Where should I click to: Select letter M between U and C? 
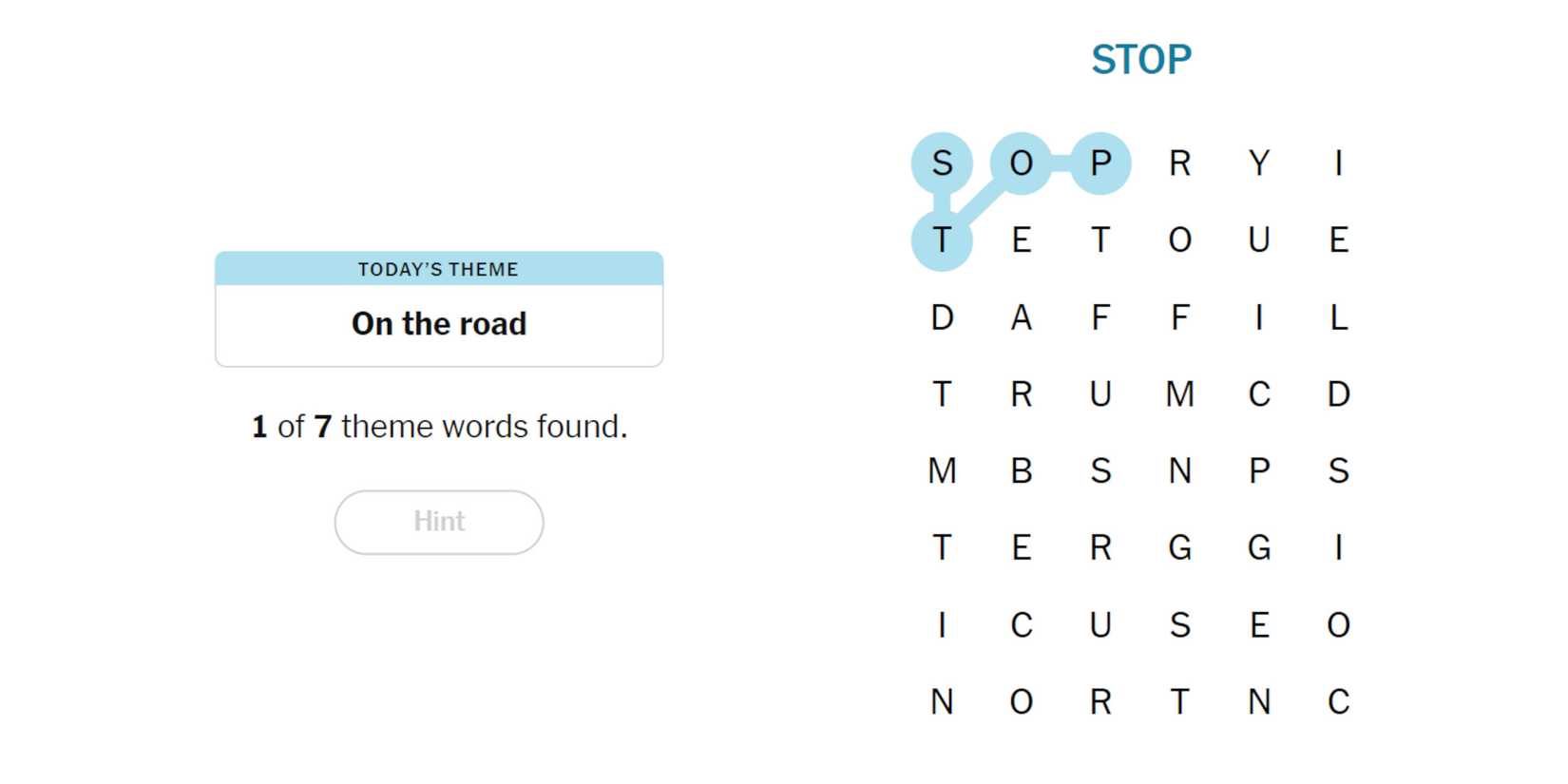pos(1179,394)
